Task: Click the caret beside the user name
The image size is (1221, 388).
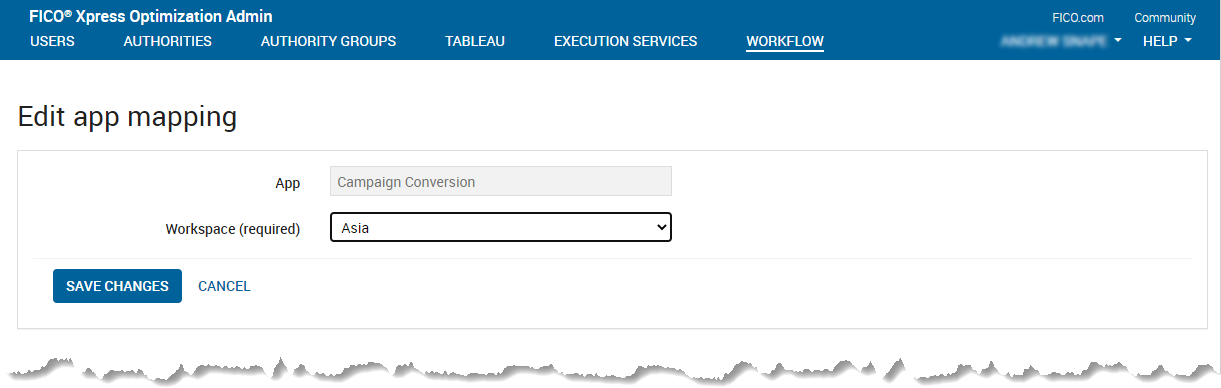Action: (1117, 41)
